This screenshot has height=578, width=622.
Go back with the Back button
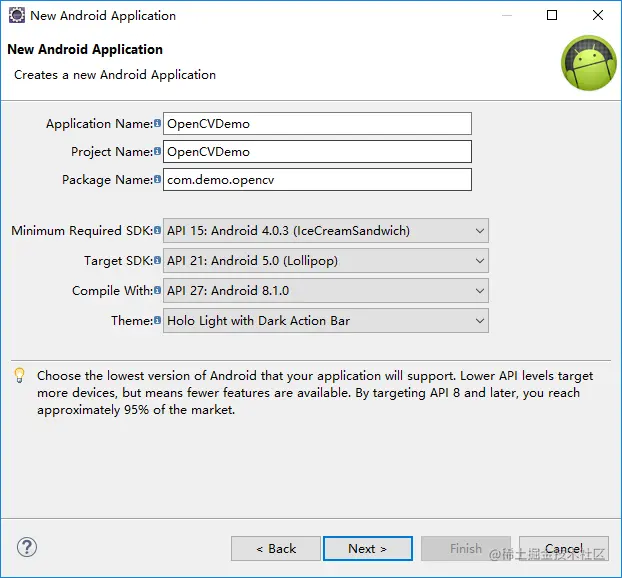pyautogui.click(x=276, y=549)
